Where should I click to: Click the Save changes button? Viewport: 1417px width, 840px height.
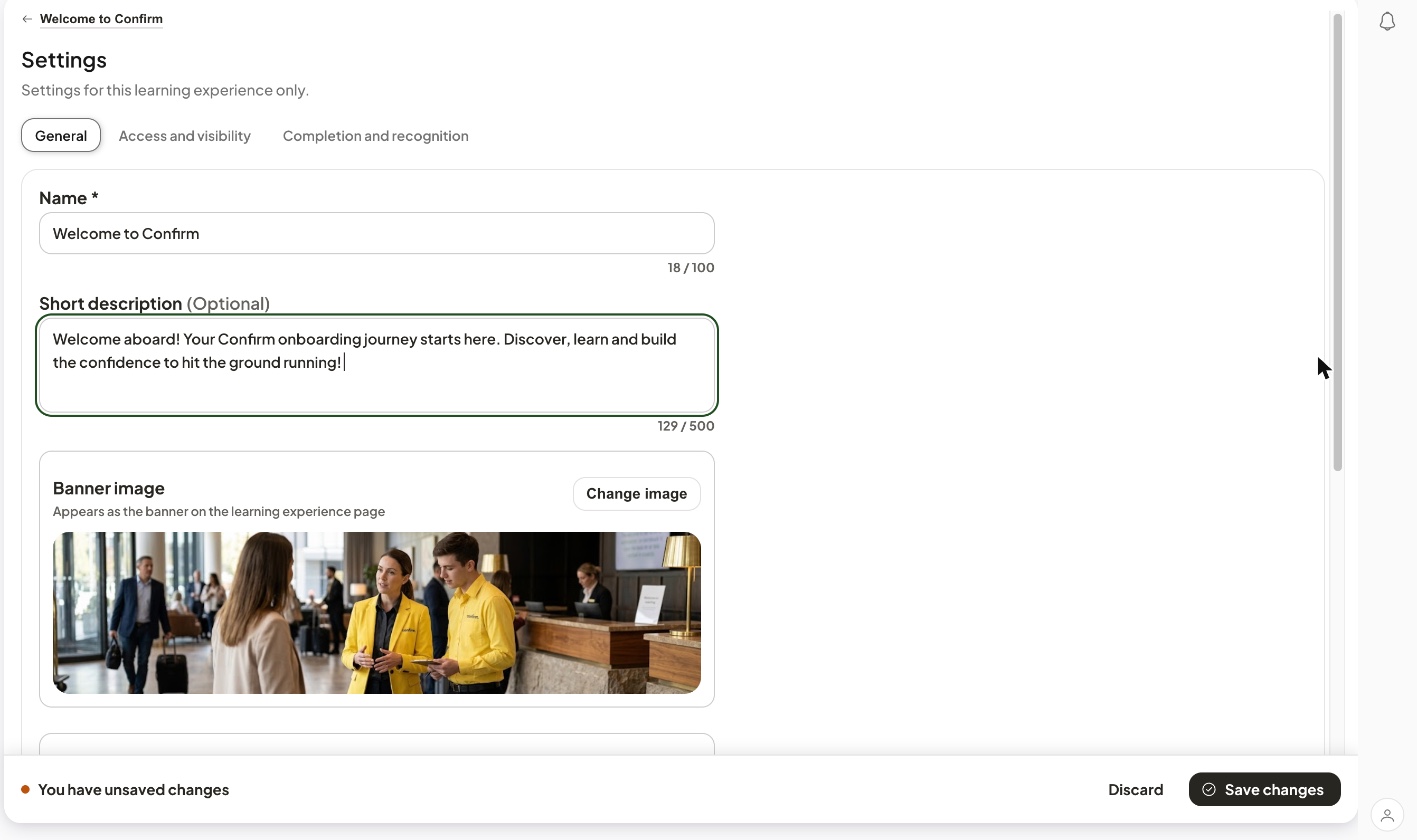coord(1265,790)
